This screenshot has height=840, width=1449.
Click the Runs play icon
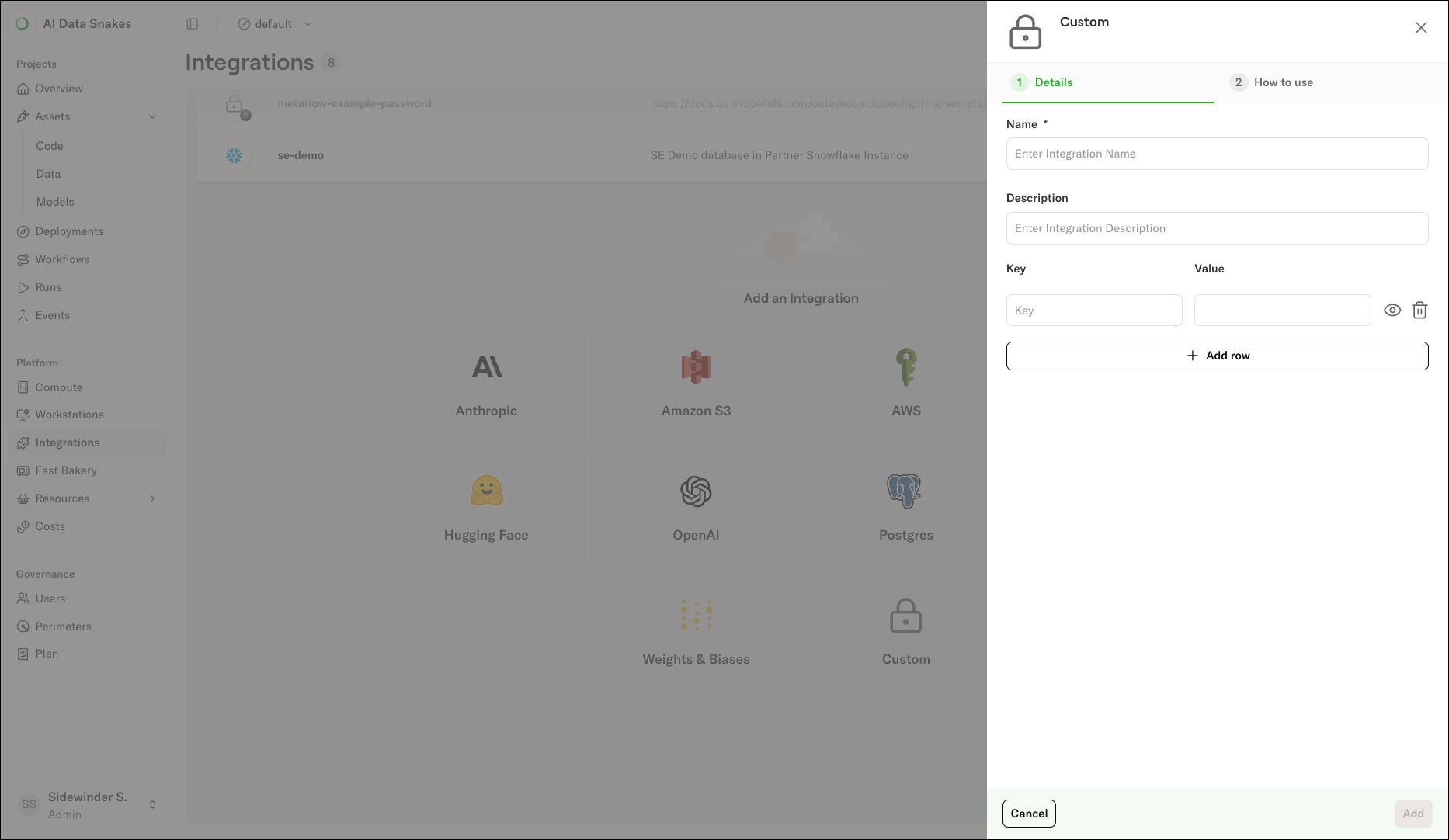[x=23, y=287]
